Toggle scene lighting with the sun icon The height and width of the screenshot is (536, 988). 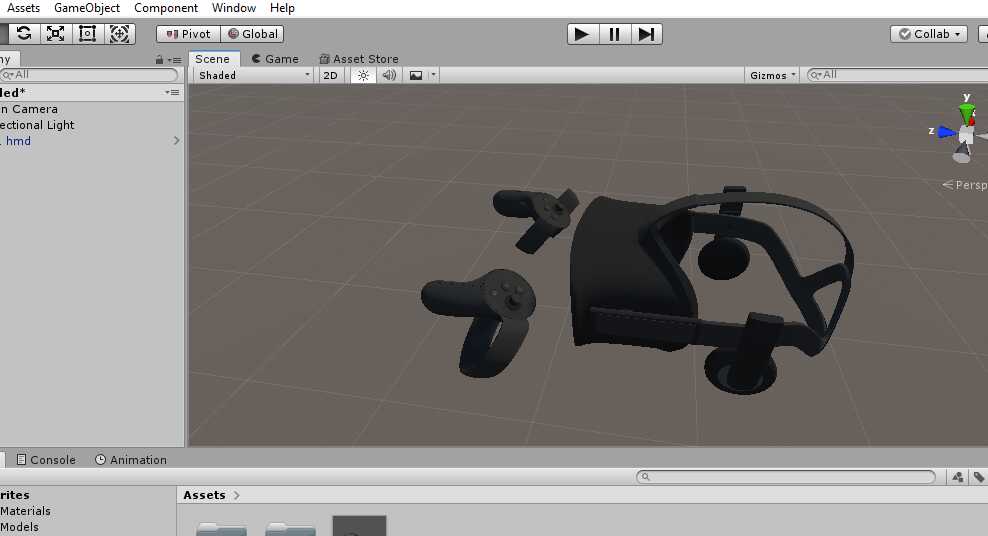point(363,75)
